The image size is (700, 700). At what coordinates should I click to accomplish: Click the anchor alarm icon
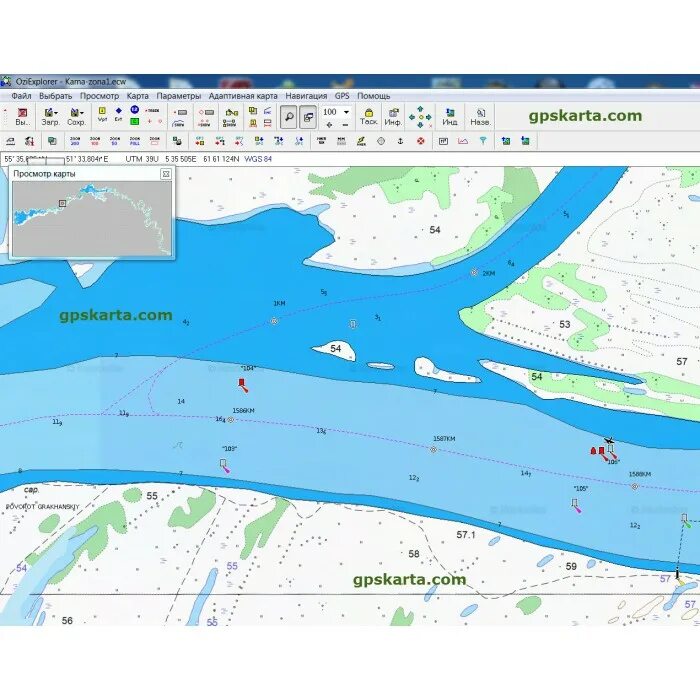[400, 141]
